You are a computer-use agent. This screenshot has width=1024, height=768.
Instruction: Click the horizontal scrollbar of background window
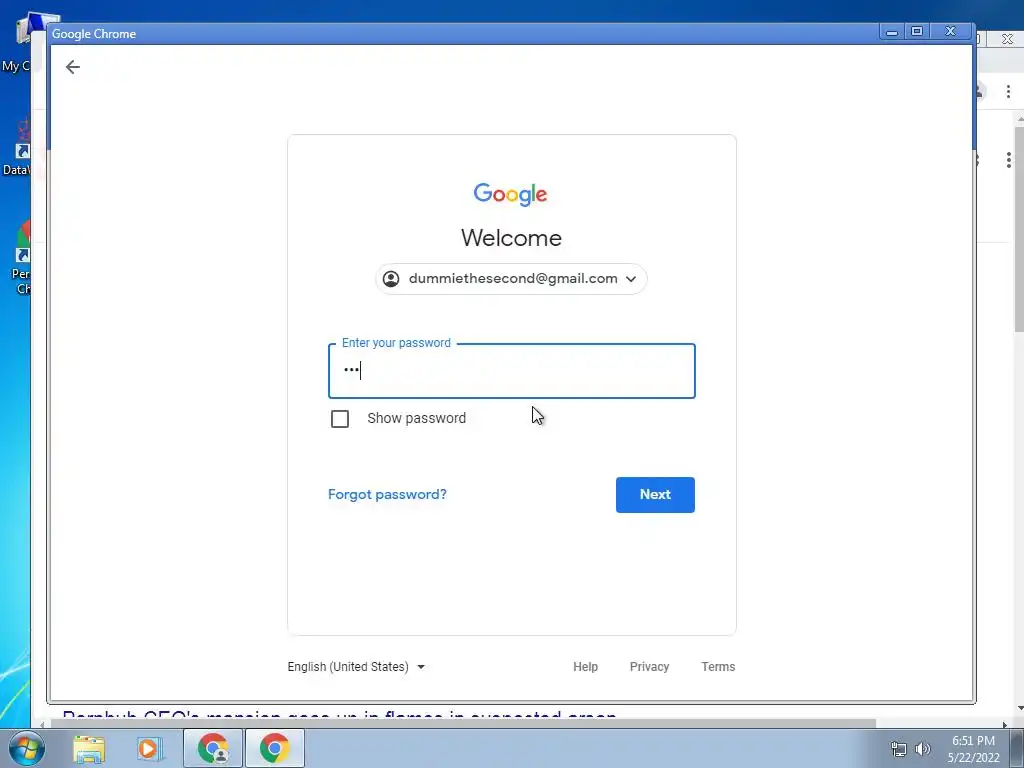pos(464,724)
